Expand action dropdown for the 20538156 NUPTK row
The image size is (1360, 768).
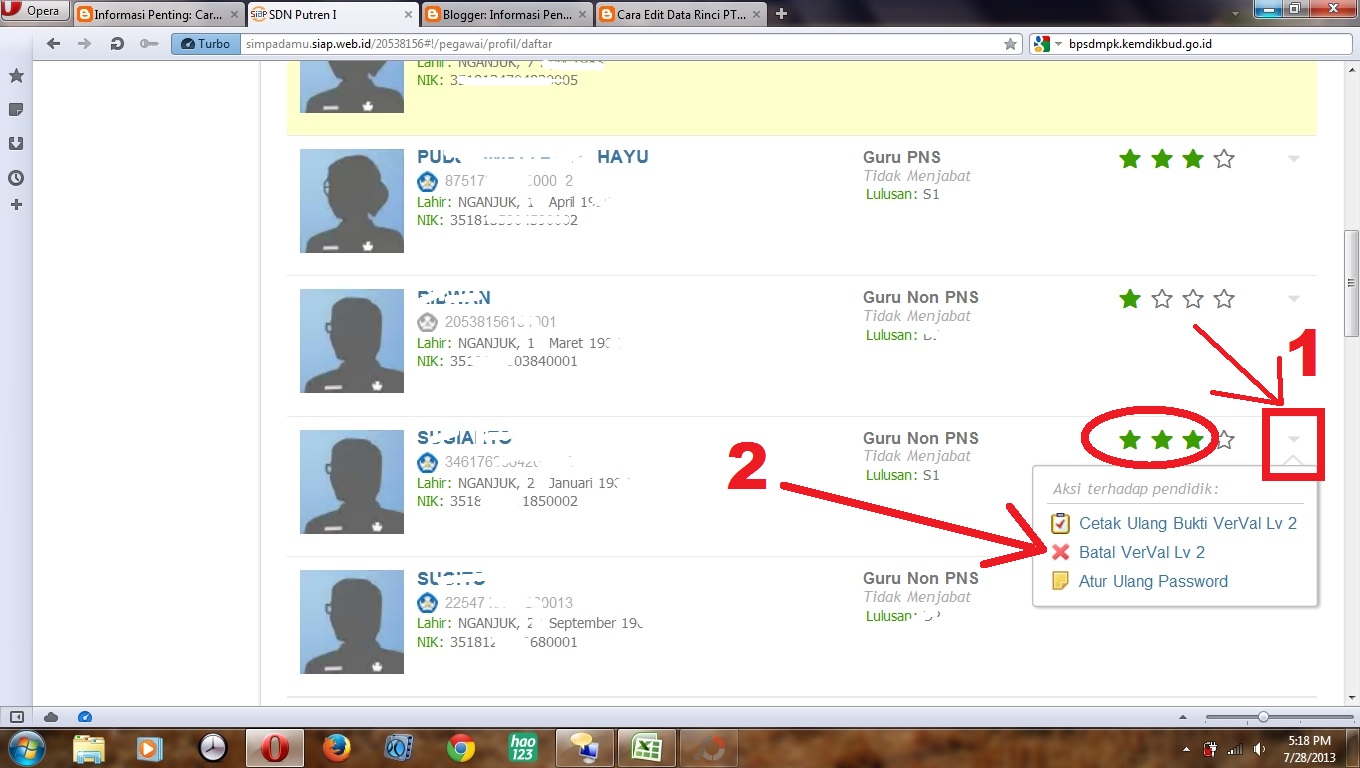[1294, 299]
